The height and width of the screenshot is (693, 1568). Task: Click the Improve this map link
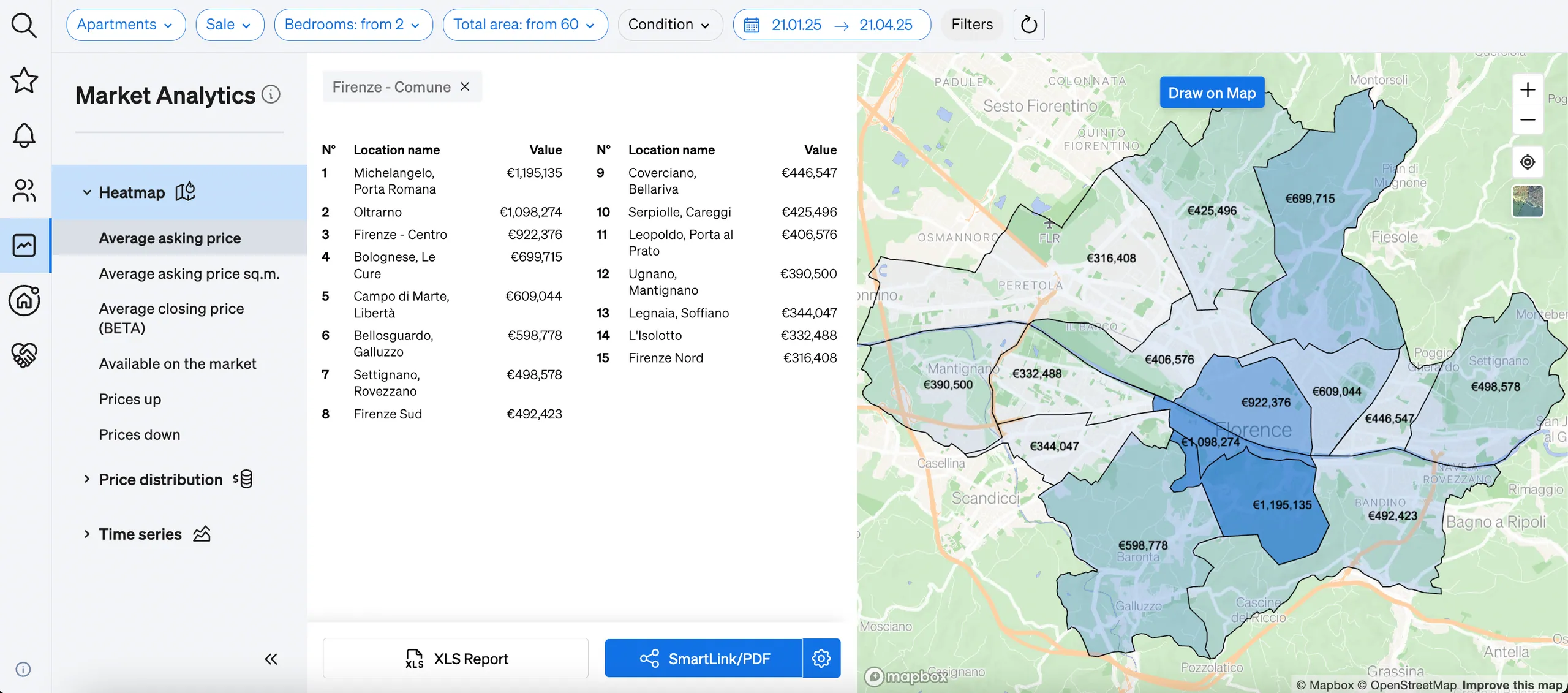point(1512,684)
